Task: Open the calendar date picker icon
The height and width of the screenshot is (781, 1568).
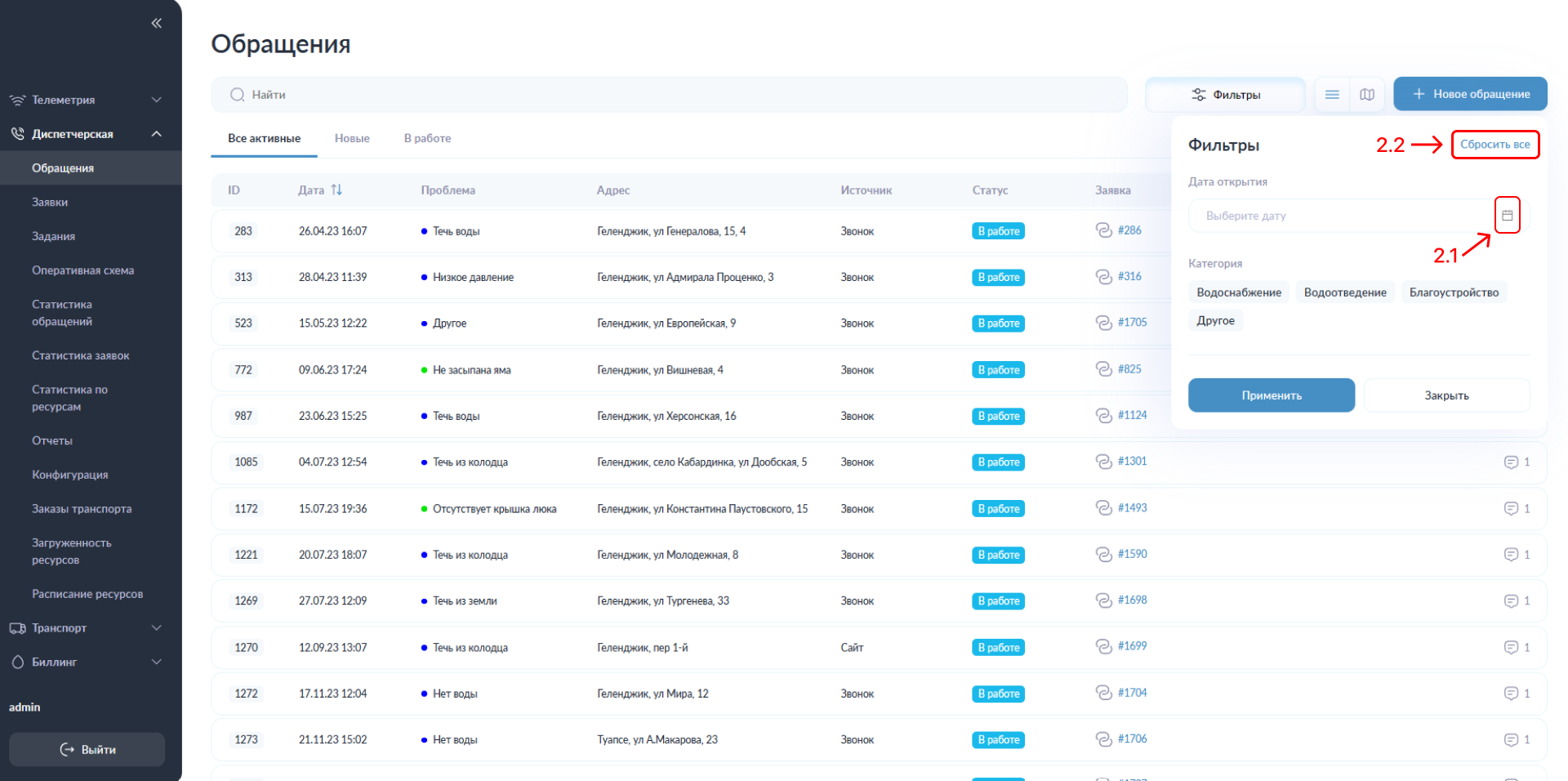Action: click(x=1507, y=216)
